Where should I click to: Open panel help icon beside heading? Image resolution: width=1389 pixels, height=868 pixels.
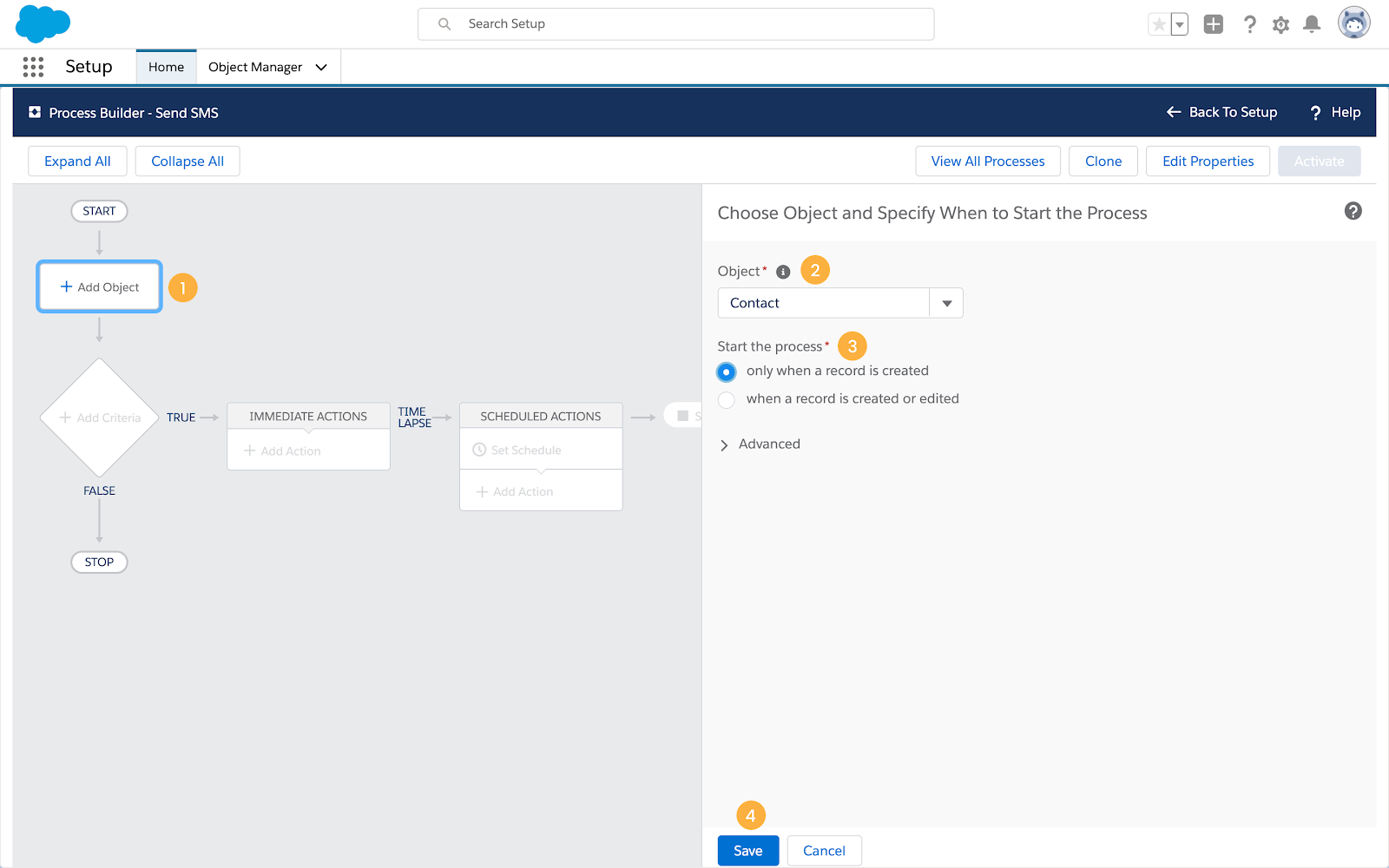1353,211
